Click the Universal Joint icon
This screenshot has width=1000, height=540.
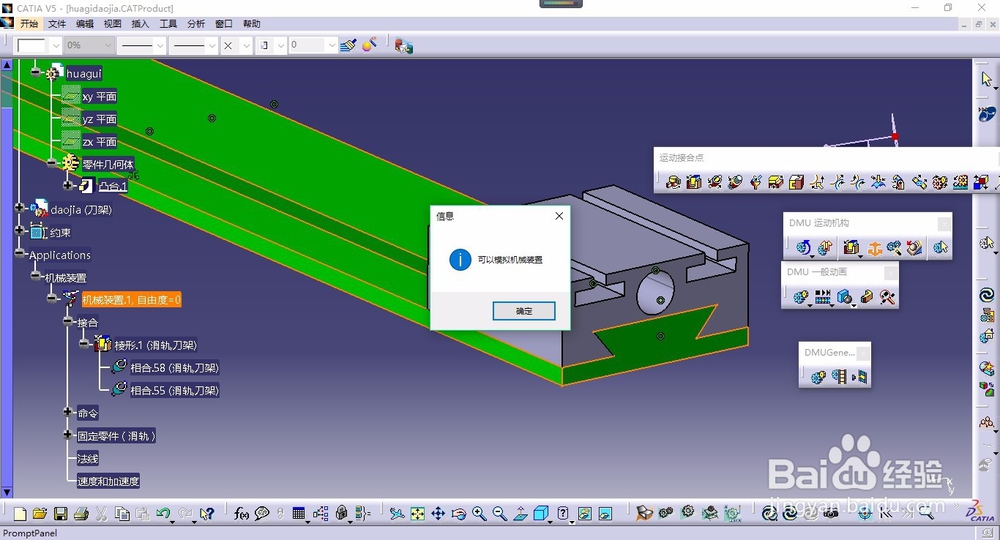click(898, 183)
